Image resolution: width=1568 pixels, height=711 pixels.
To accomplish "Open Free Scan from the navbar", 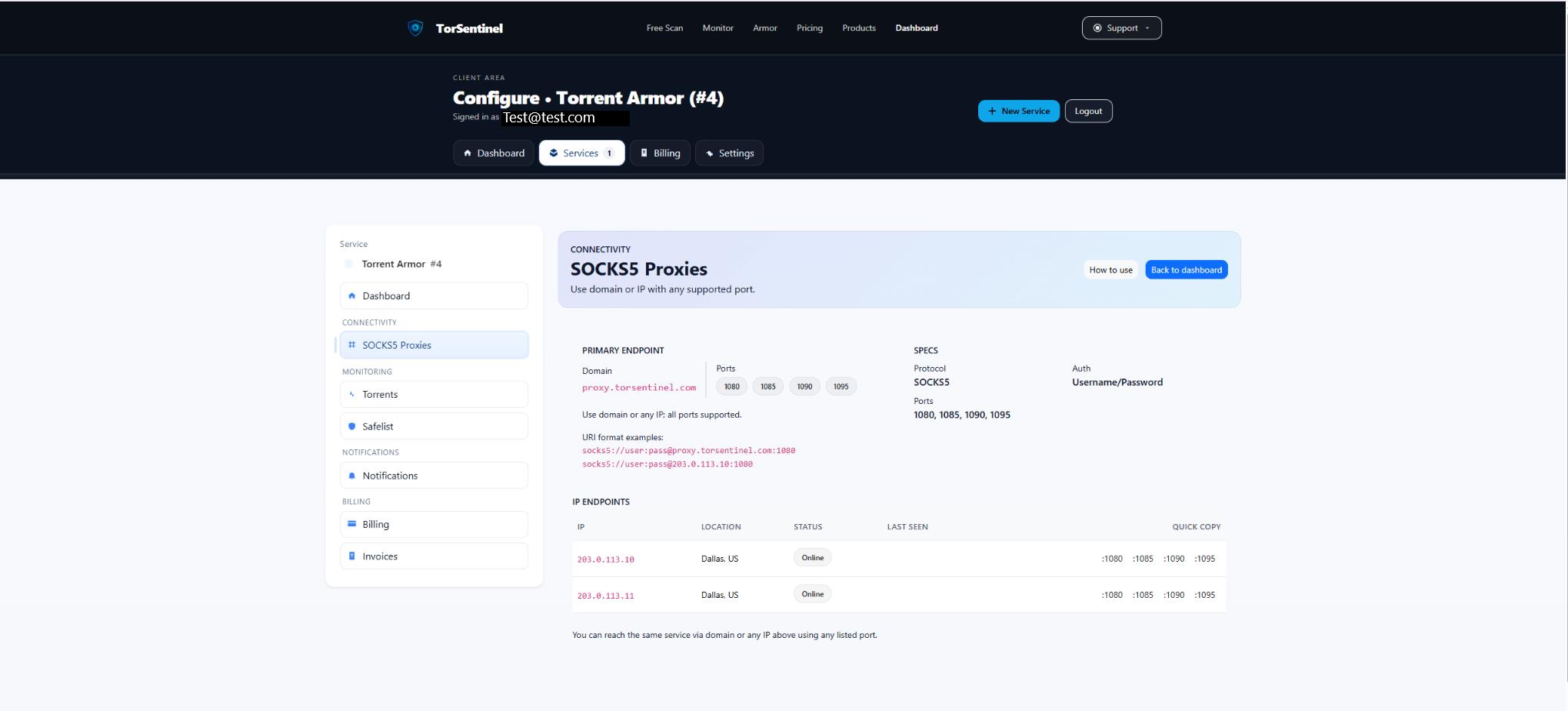I will point(664,28).
